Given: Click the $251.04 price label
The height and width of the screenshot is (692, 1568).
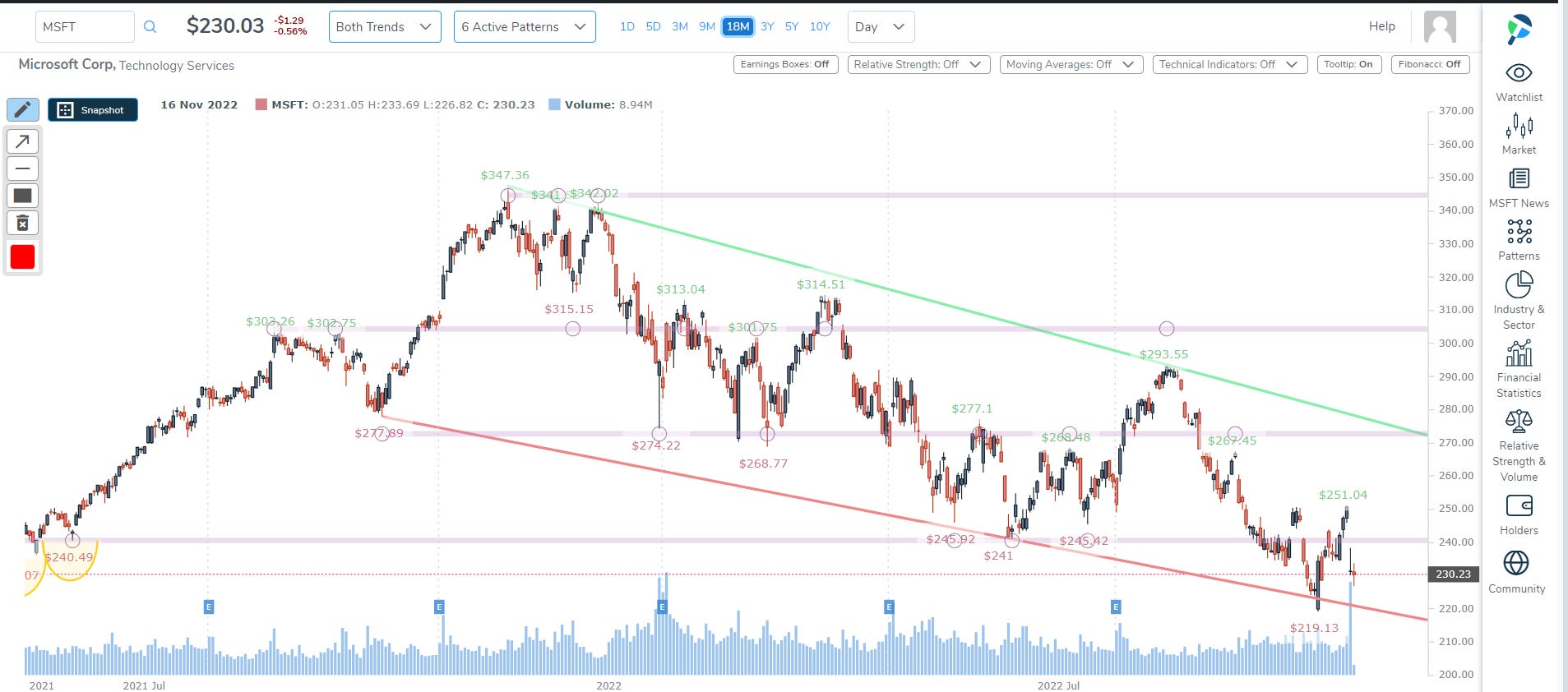Looking at the screenshot, I should [1343, 495].
